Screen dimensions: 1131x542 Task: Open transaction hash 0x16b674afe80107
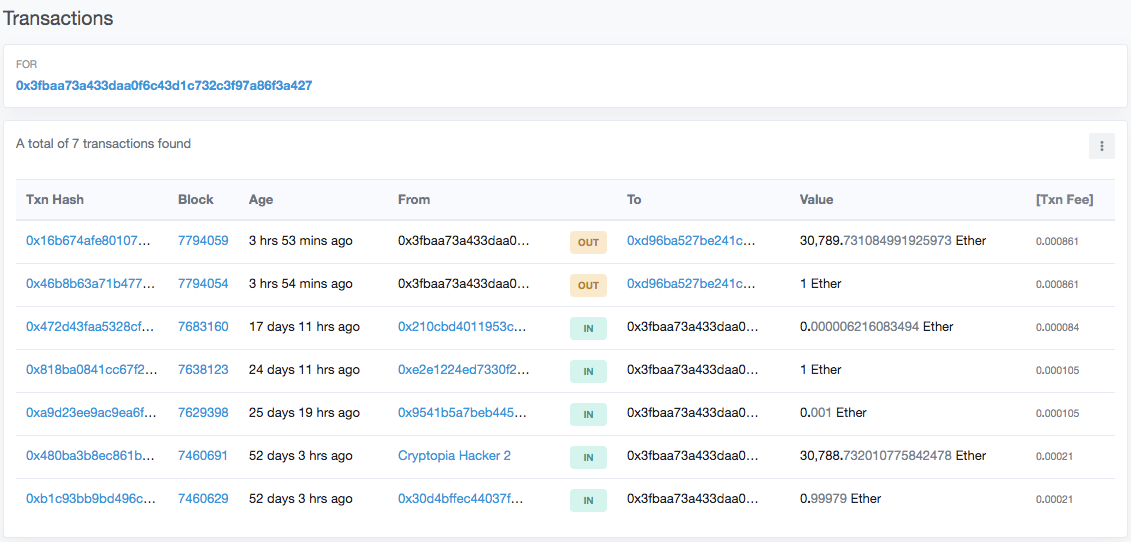89,241
